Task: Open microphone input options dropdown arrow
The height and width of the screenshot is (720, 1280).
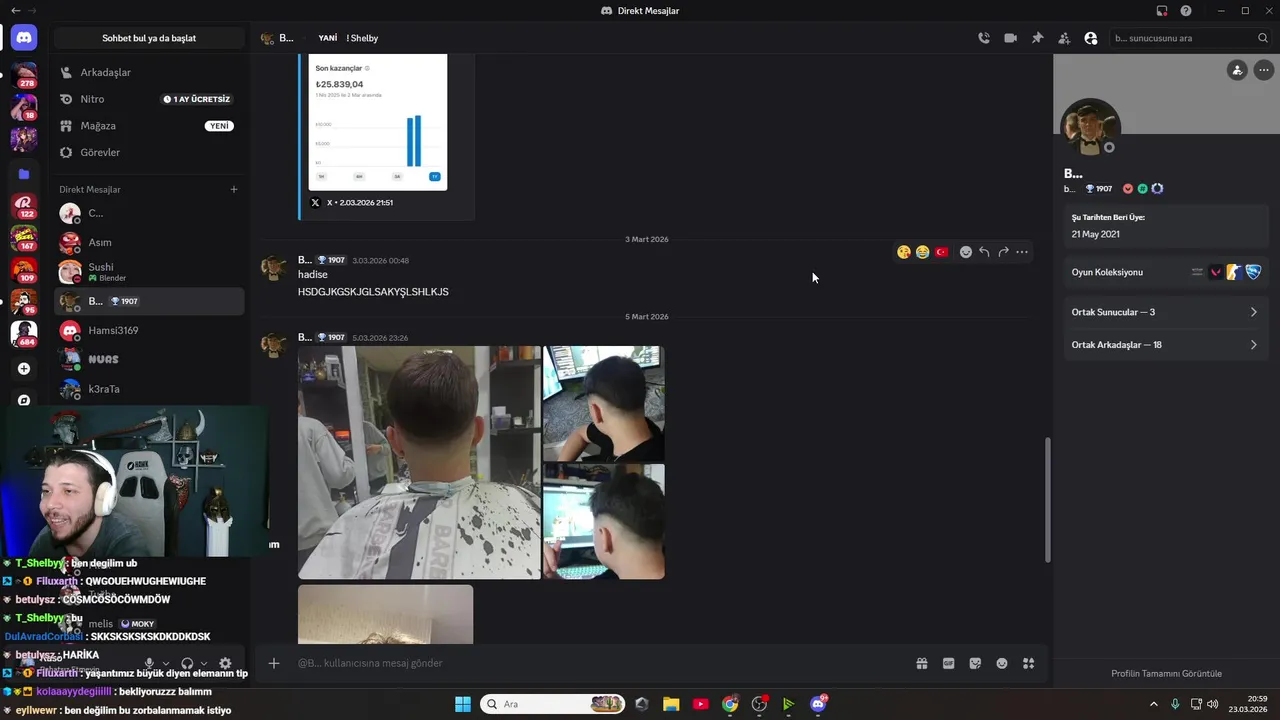Action: coord(166,664)
